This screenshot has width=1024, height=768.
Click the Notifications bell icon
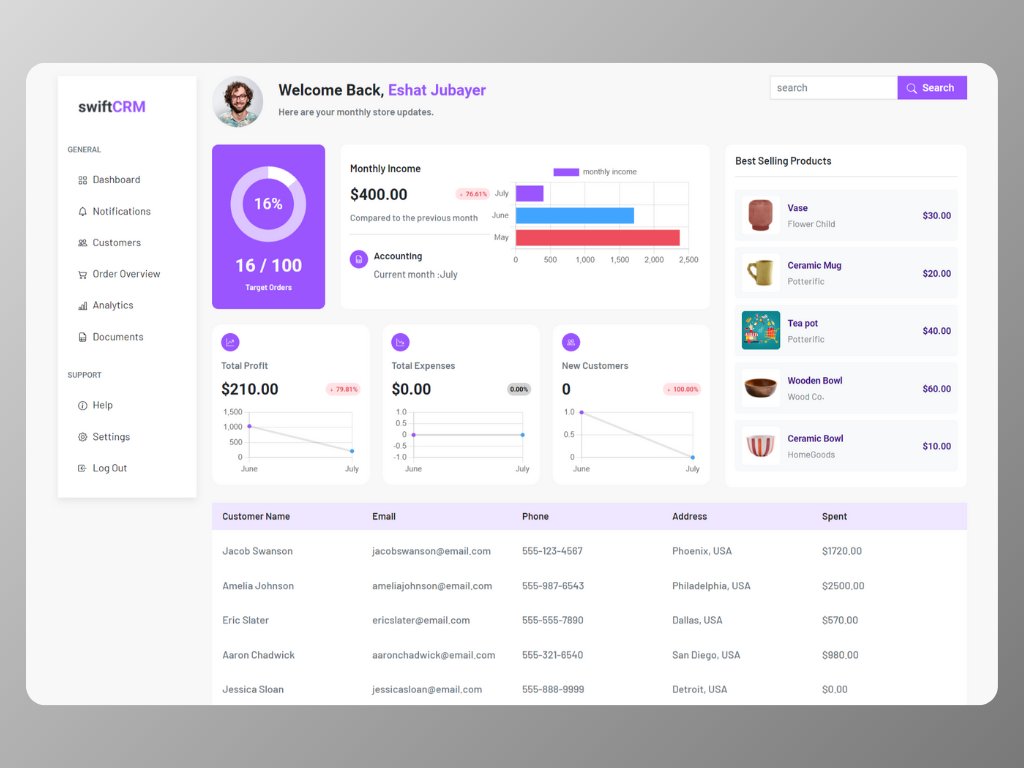pyautogui.click(x=82, y=212)
